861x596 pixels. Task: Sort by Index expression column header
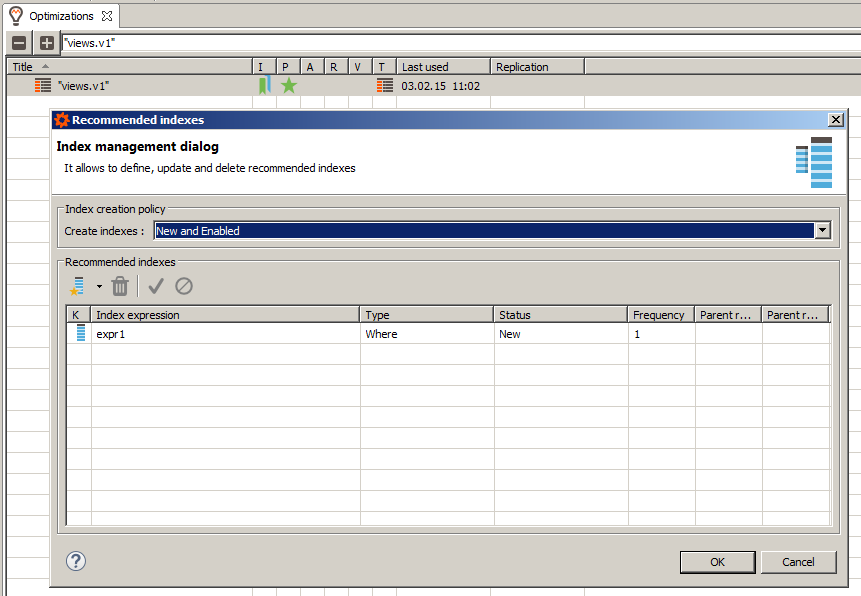(225, 315)
